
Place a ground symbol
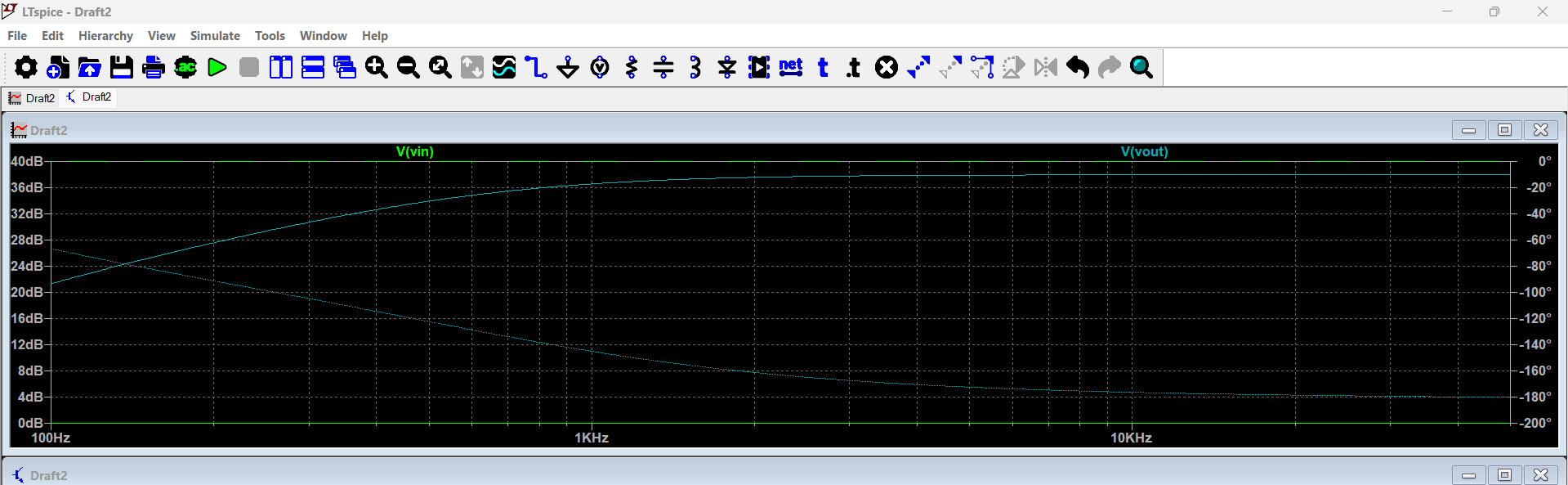click(x=568, y=67)
